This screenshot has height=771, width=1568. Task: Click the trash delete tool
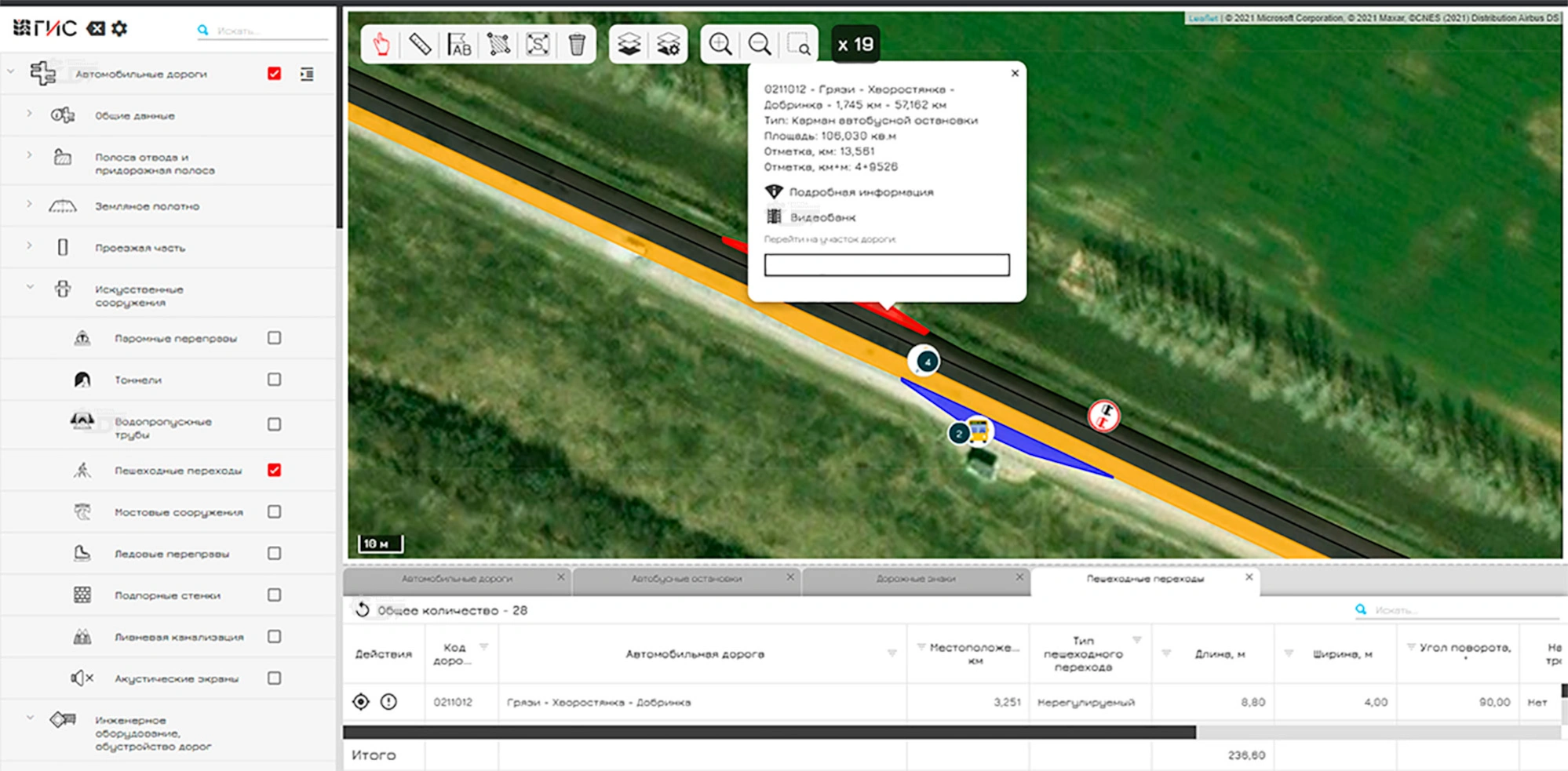pos(577,45)
